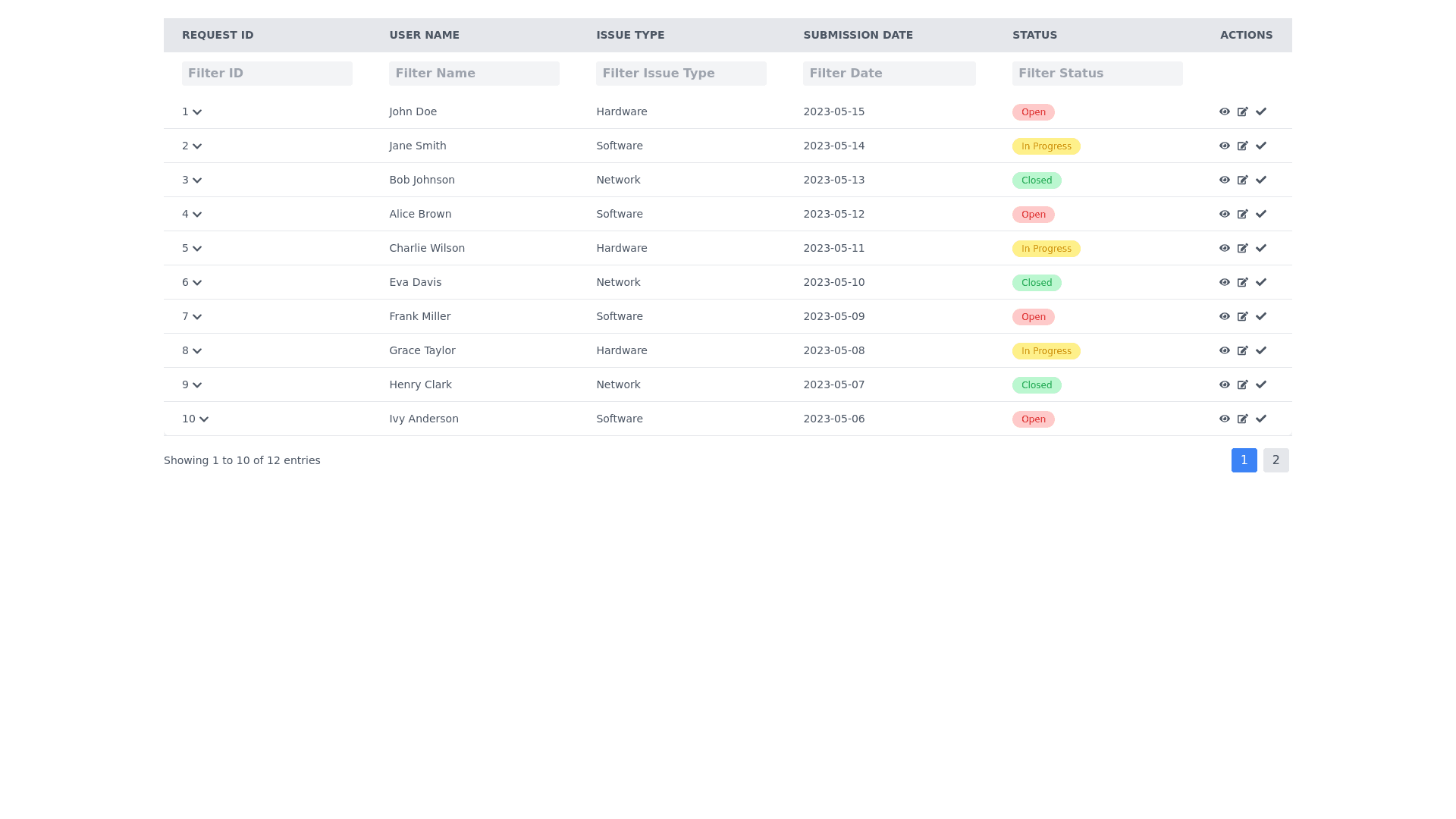Screen dimensions: 1456x819
Task: Open edit icon for Charlie Wilson
Action: coord(1242,248)
